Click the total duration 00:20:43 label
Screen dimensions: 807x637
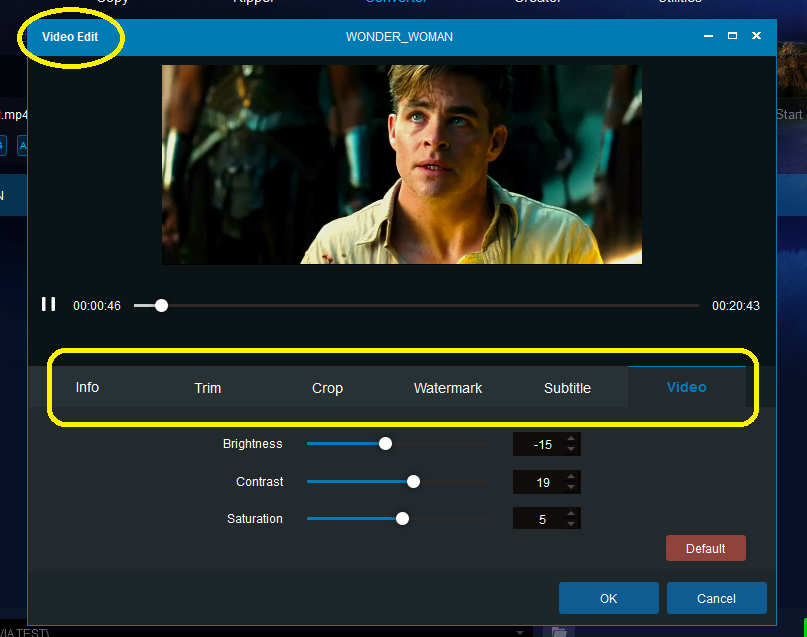pyautogui.click(x=735, y=306)
